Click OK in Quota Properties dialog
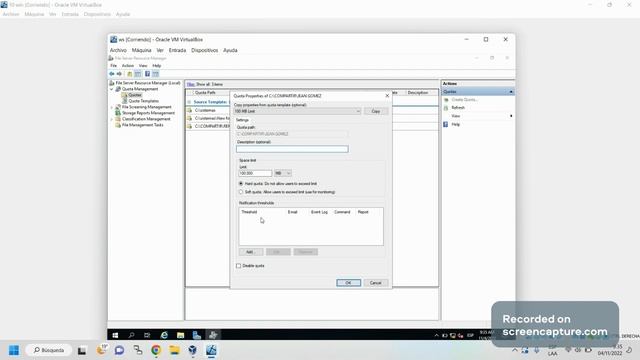 [x=348, y=283]
